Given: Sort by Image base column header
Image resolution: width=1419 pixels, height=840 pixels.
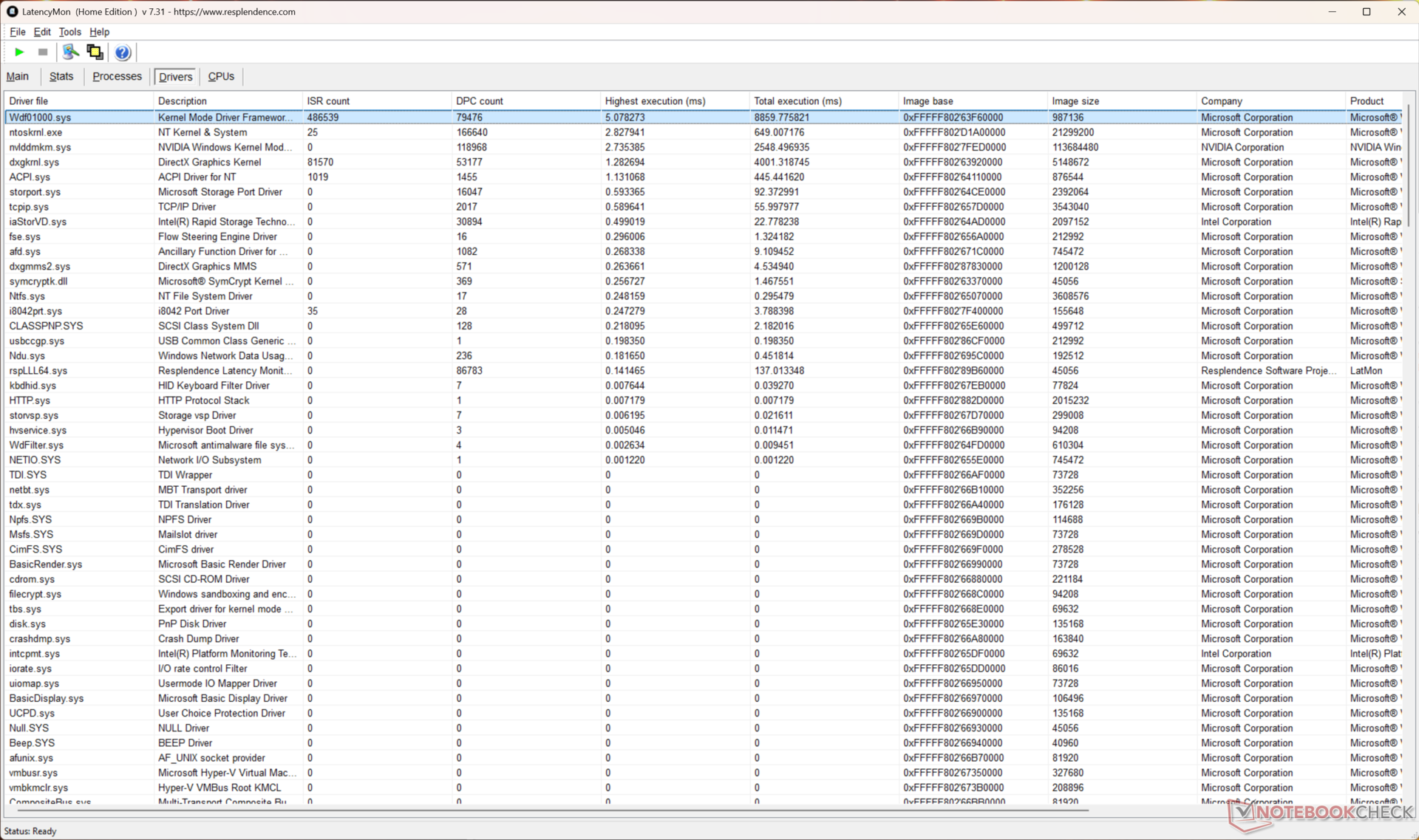Looking at the screenshot, I should point(973,101).
